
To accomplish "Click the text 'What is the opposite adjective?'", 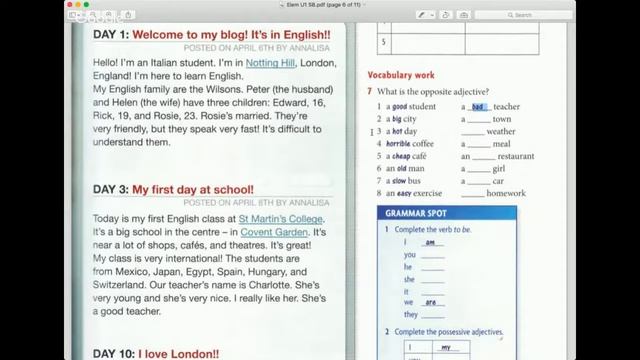I will (433, 92).
